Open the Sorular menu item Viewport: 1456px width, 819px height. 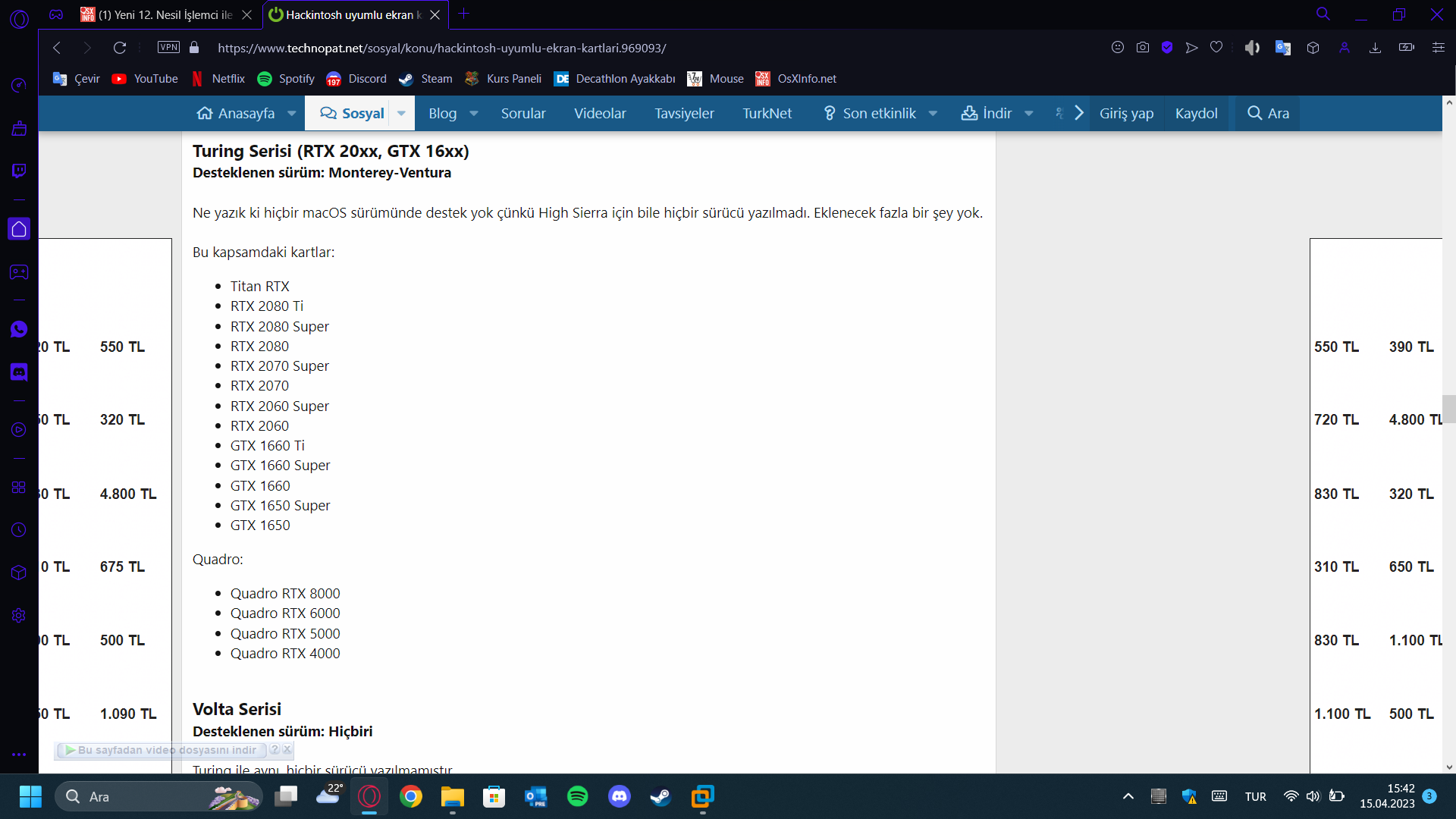coord(523,114)
